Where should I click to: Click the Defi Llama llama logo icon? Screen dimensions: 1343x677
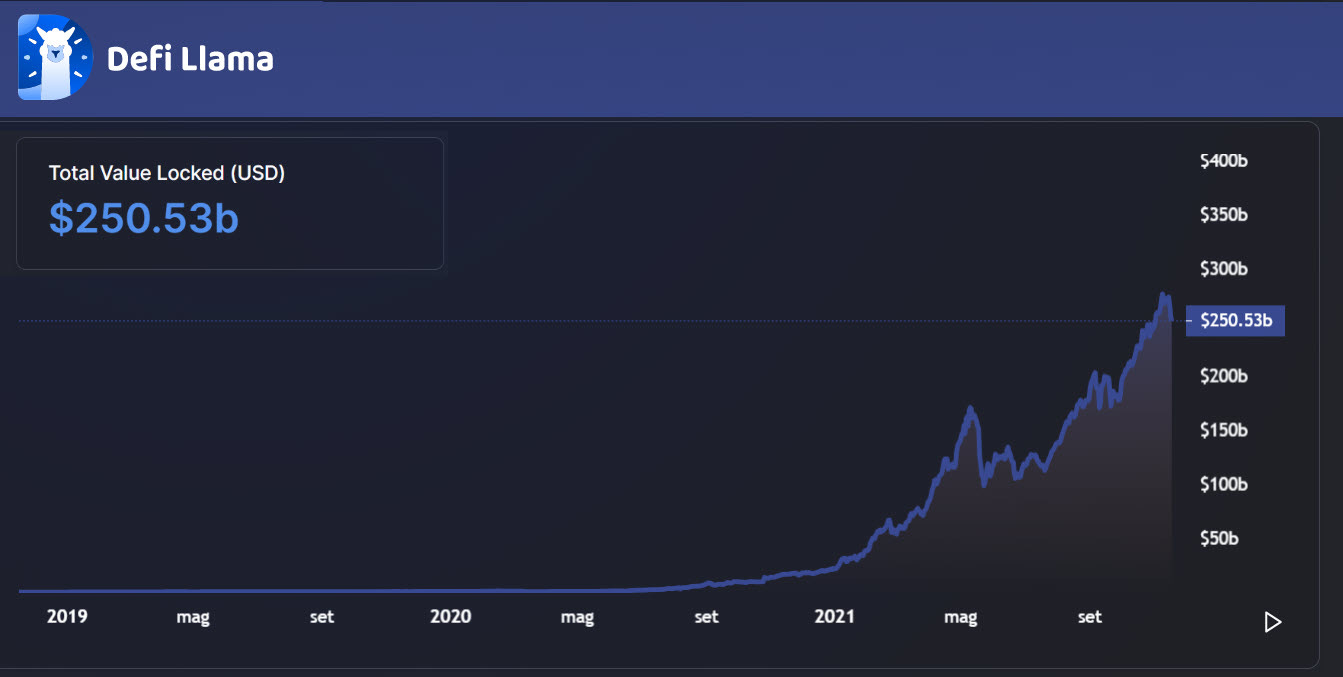[55, 58]
